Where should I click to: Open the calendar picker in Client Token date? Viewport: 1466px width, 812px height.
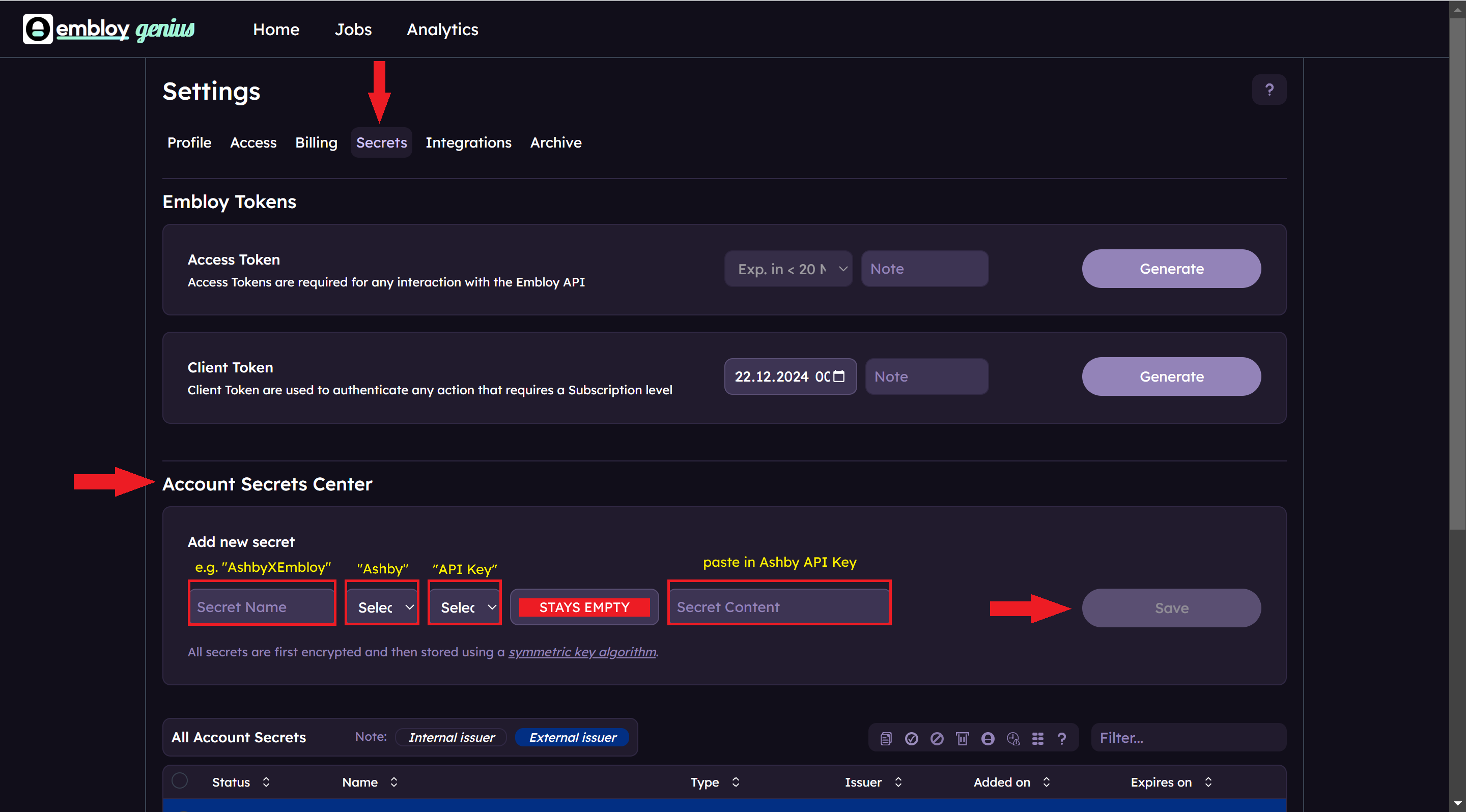pyautogui.click(x=839, y=376)
